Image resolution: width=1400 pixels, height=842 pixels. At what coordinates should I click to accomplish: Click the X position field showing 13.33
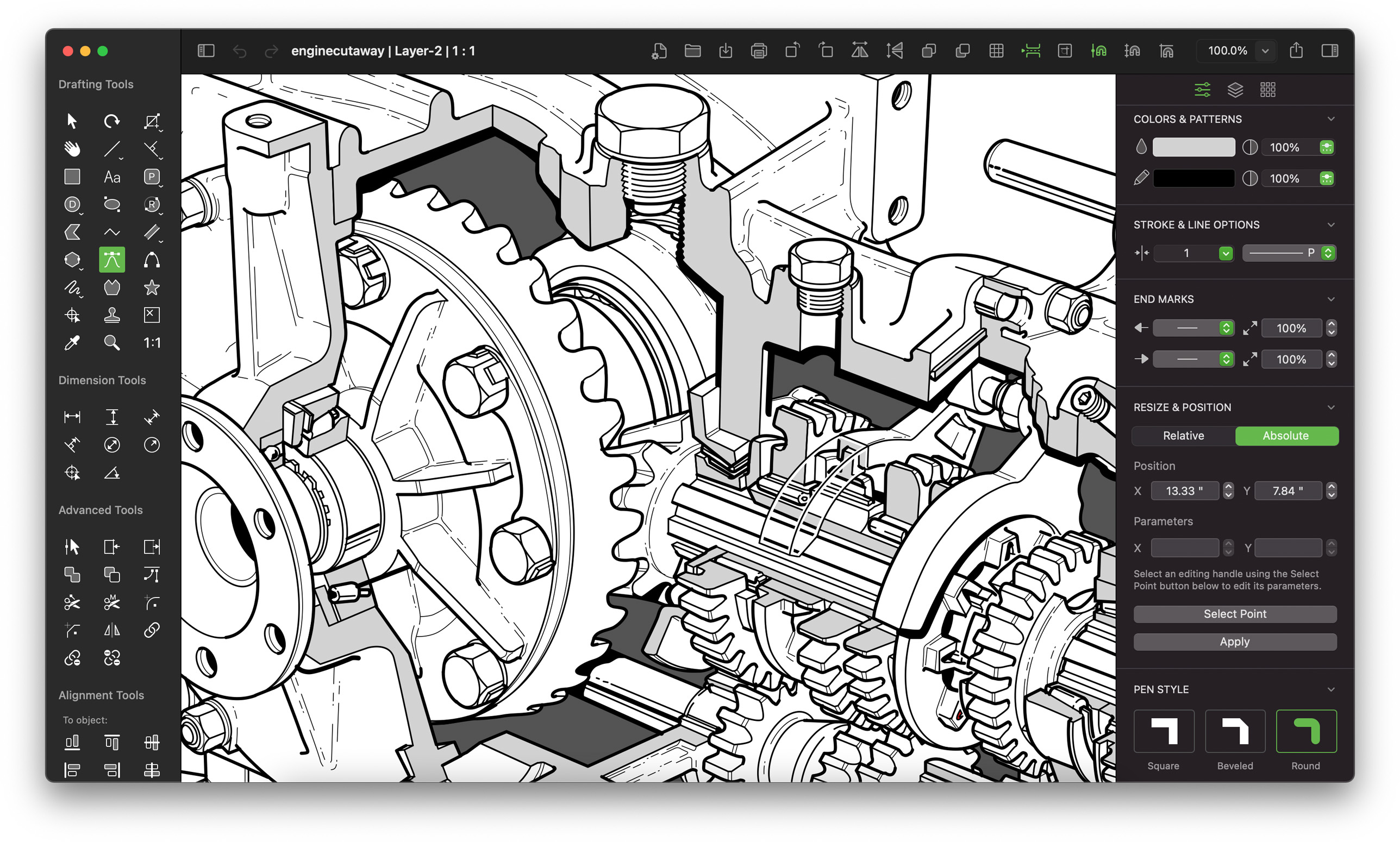pyautogui.click(x=1185, y=491)
